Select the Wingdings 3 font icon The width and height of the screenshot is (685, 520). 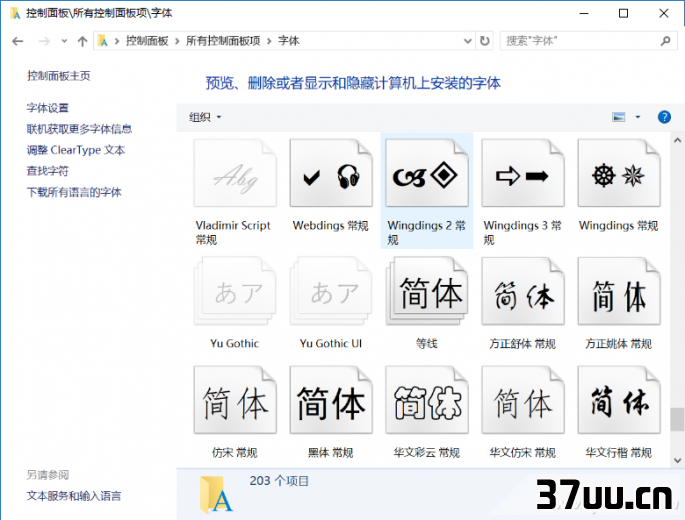[523, 173]
